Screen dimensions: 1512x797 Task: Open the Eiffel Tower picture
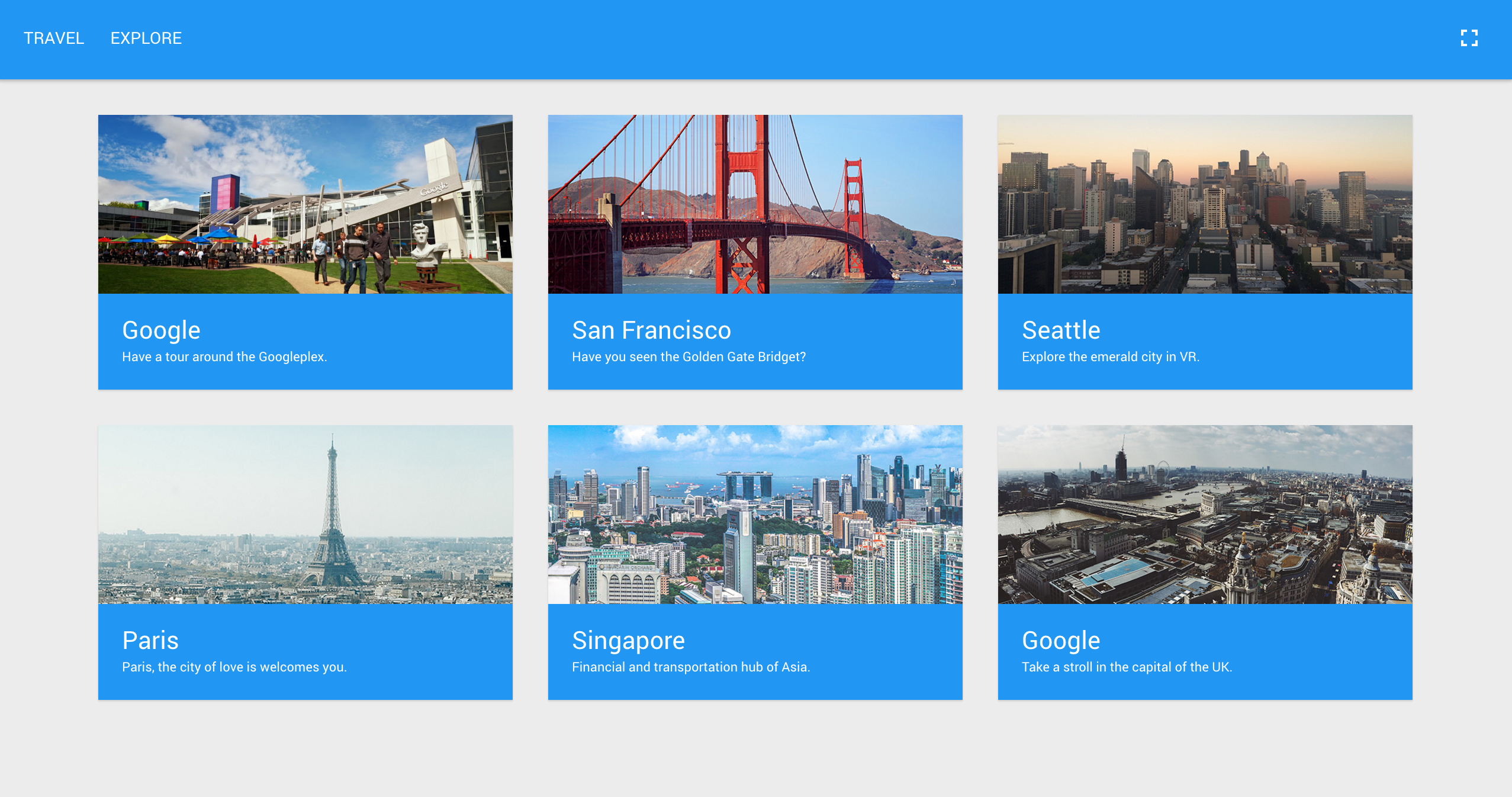click(305, 515)
